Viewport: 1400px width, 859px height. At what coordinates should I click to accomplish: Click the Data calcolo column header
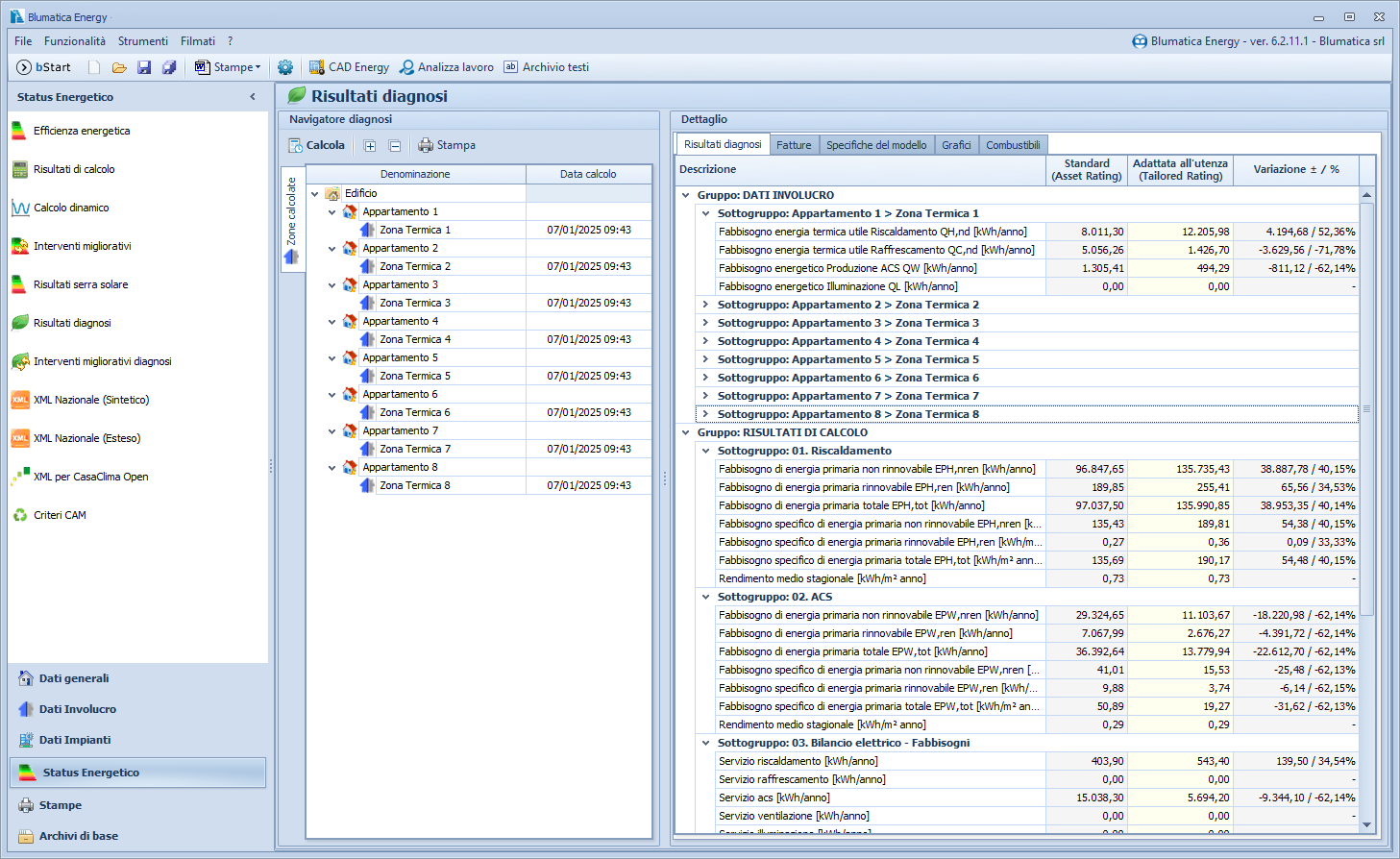pyautogui.click(x=588, y=174)
